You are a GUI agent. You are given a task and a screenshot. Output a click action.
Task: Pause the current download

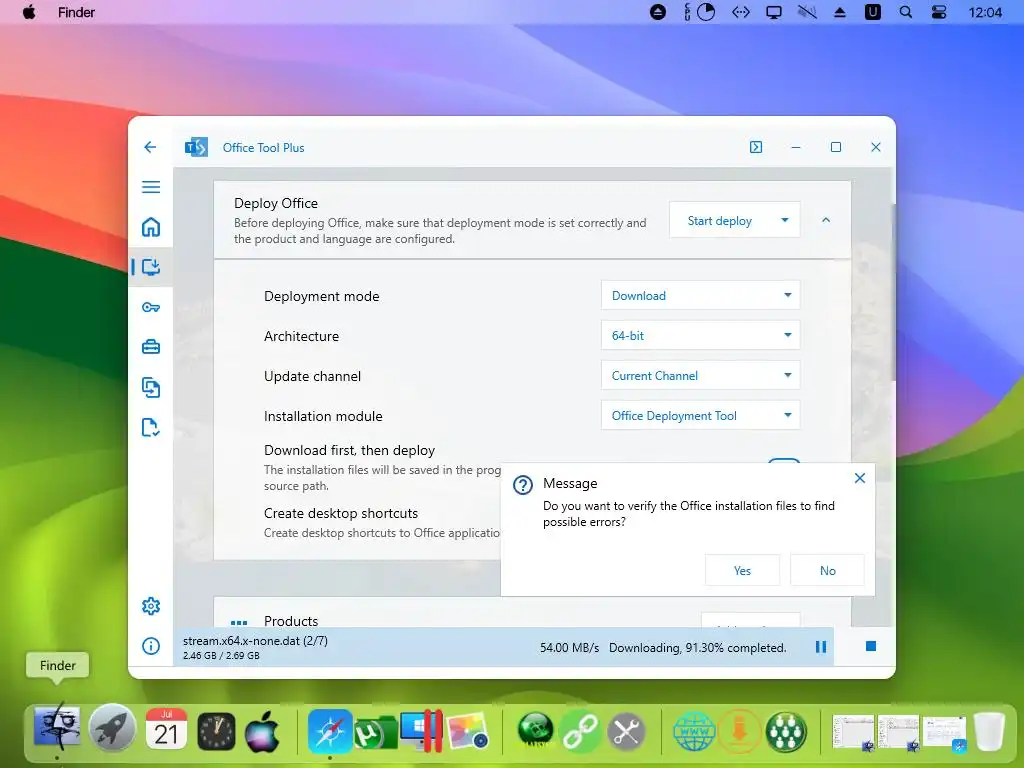(x=821, y=647)
